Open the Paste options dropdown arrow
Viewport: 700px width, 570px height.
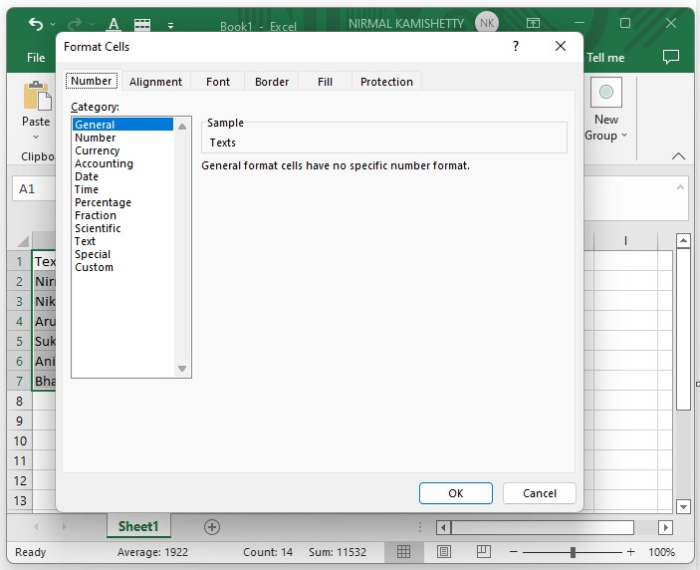coord(36,138)
